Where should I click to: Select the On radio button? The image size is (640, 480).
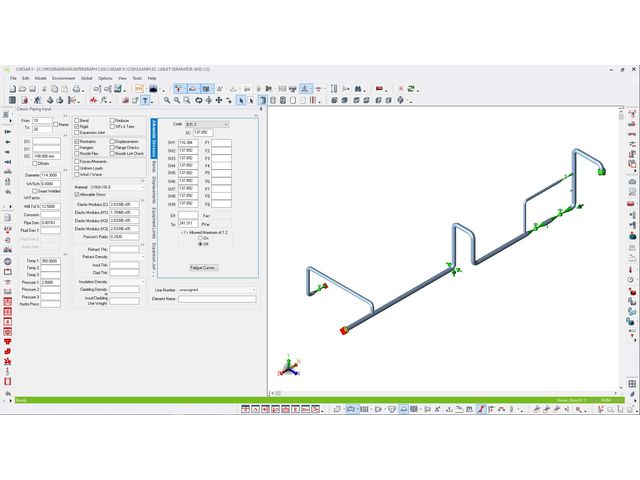(199, 237)
